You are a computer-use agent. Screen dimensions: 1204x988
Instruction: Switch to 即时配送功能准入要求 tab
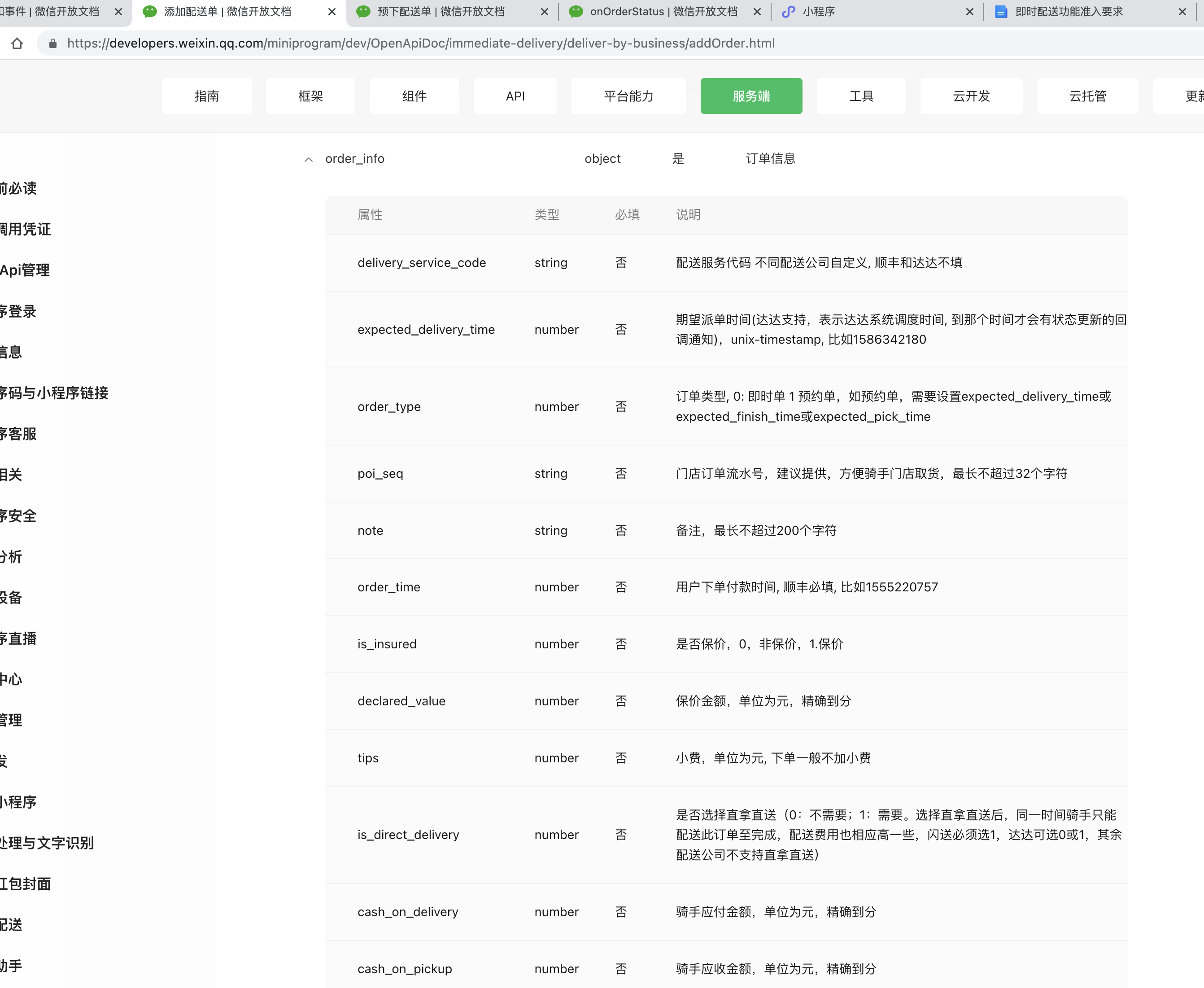coord(1069,11)
